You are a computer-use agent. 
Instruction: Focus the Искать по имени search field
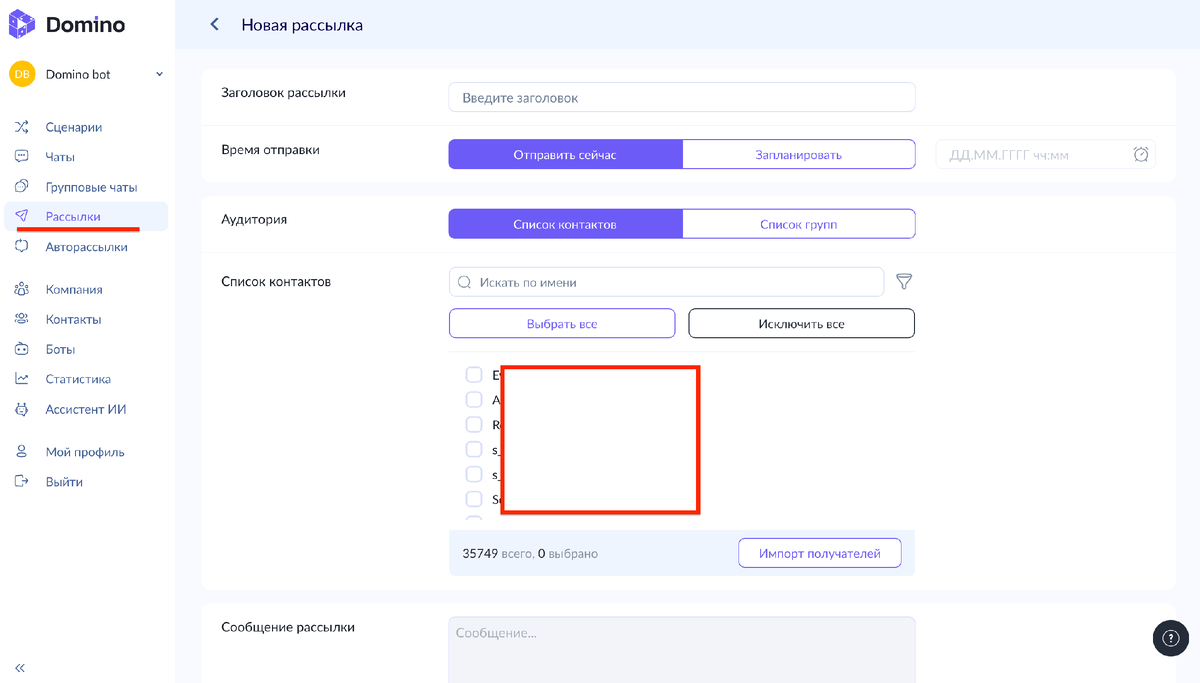tap(666, 282)
